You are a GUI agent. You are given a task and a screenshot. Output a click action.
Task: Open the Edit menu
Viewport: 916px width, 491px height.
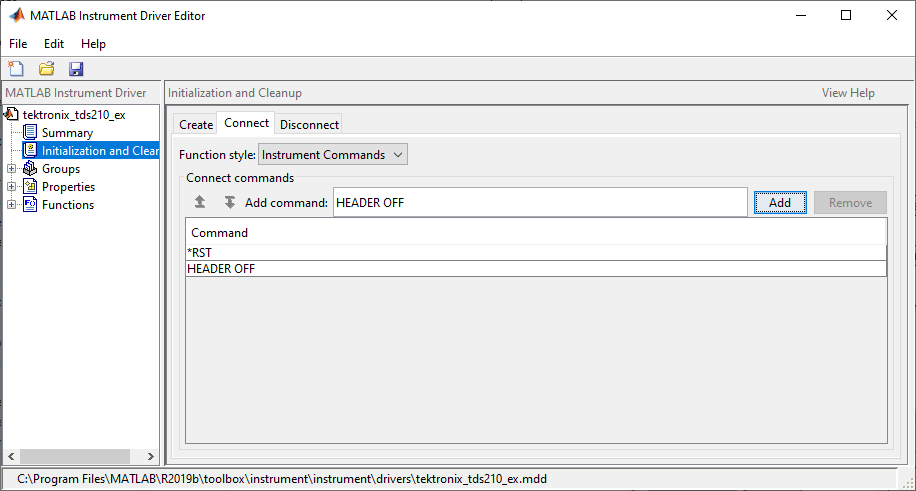54,44
